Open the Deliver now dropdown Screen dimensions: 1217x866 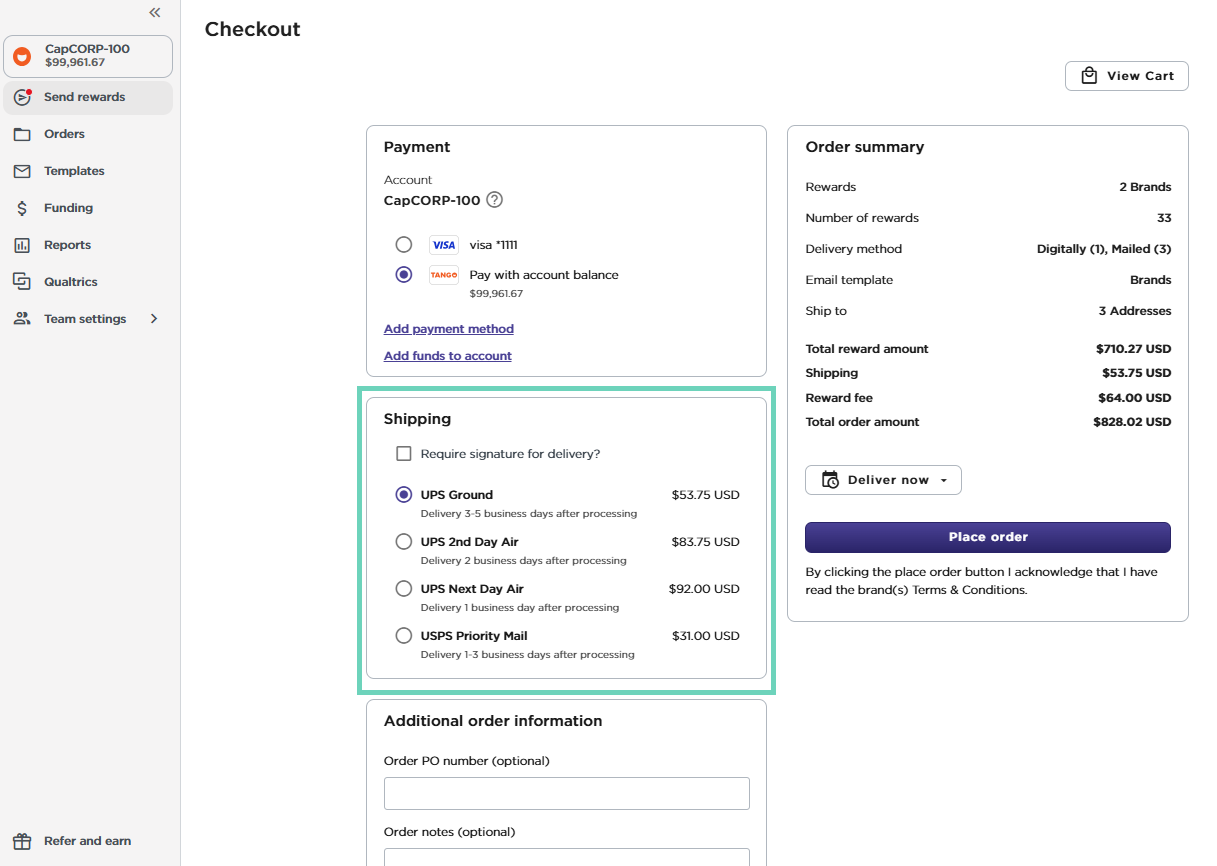tap(883, 480)
